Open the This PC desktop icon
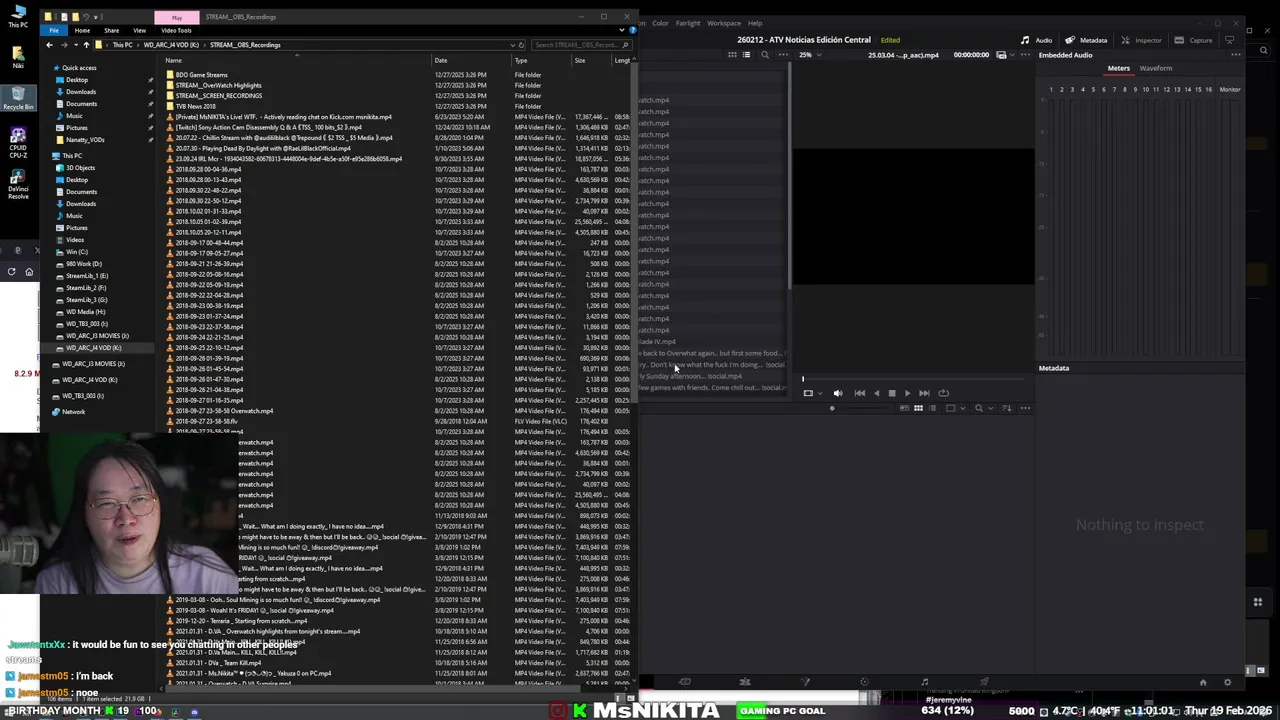Image resolution: width=1280 pixels, height=720 pixels. click(18, 15)
